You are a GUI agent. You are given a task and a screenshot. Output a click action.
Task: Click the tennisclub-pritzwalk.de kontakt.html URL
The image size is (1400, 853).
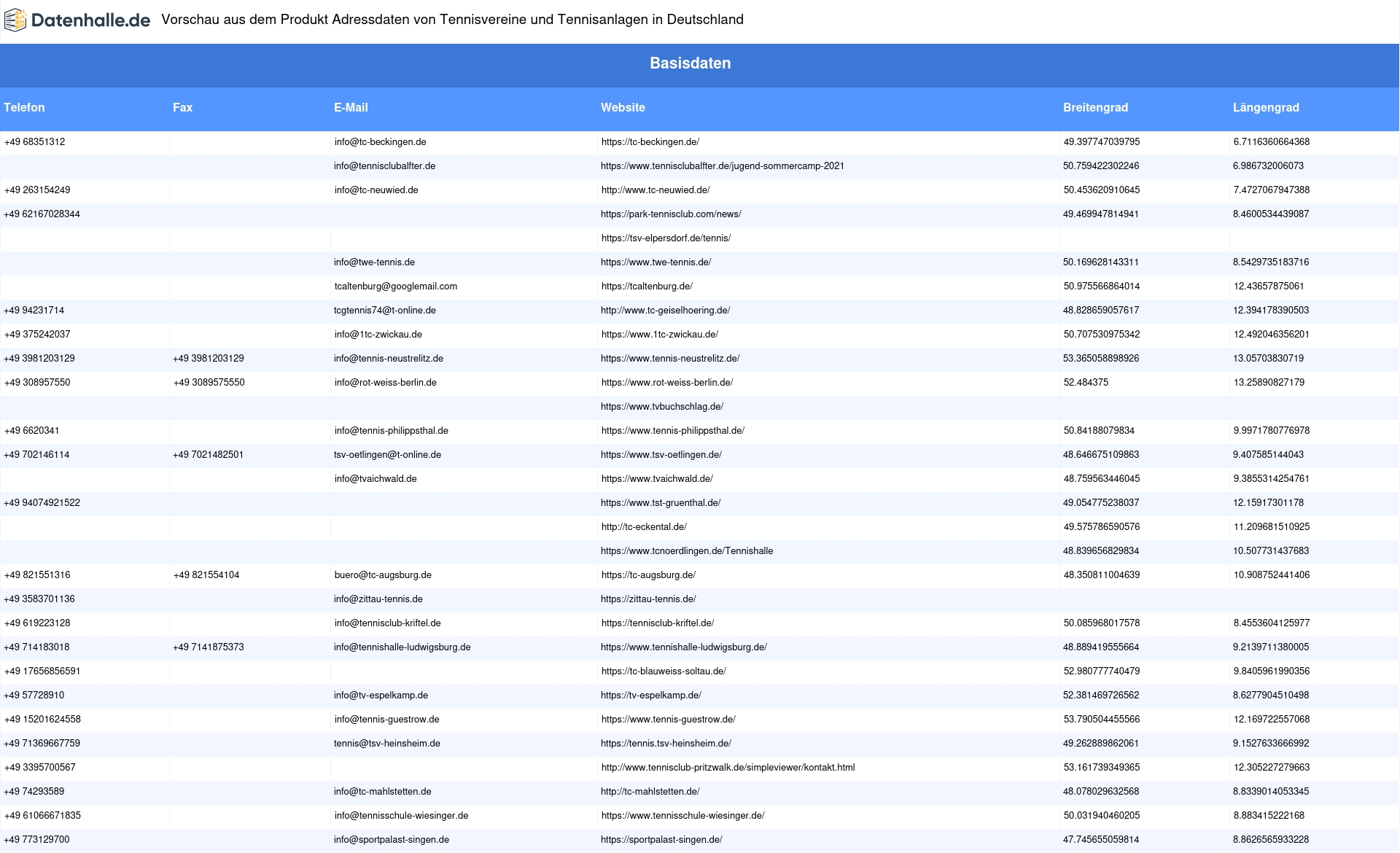tap(728, 768)
